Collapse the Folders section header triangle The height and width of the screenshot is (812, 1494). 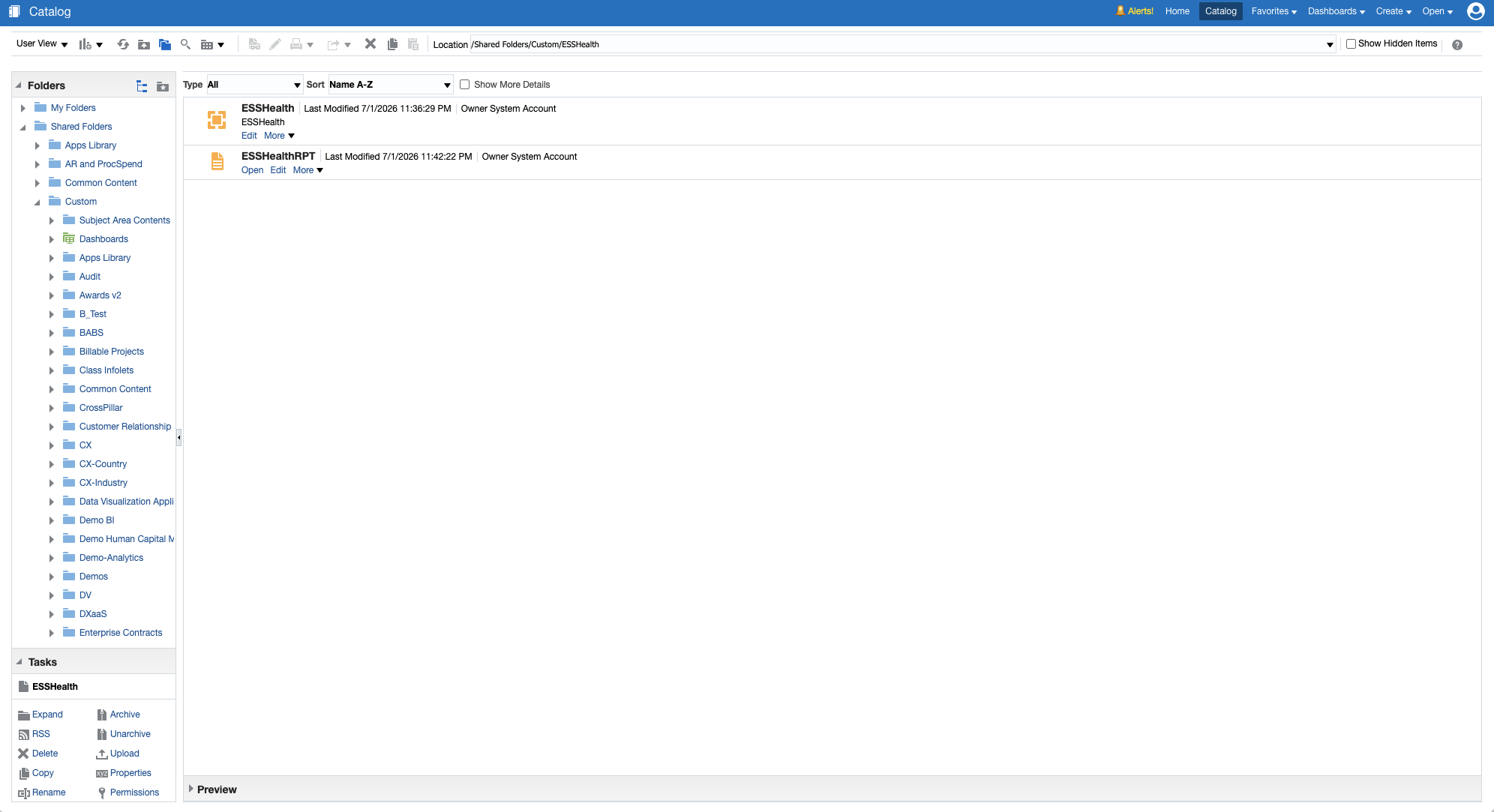(19, 85)
